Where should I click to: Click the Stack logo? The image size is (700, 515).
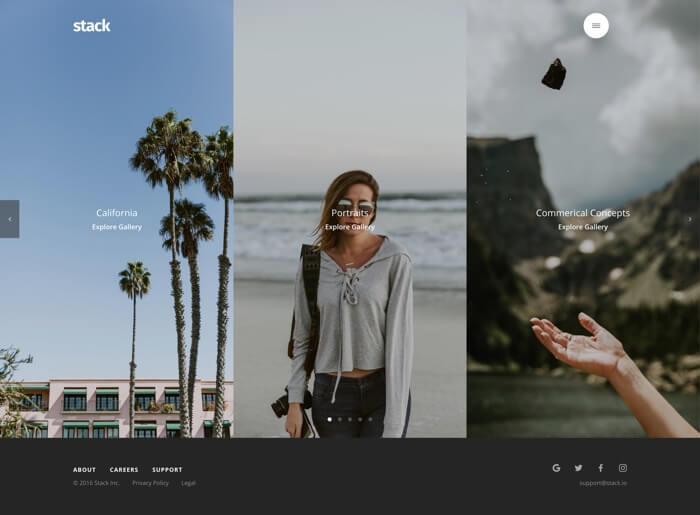pos(91,26)
